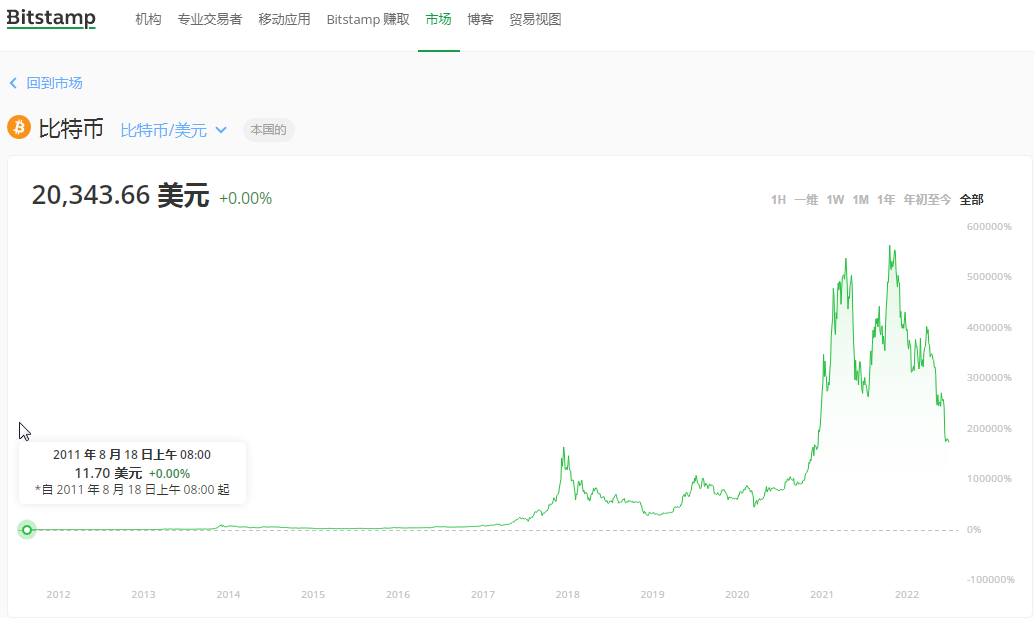Click the 市场 navigation tab
Viewport: 1034px width, 618px height.
438,20
